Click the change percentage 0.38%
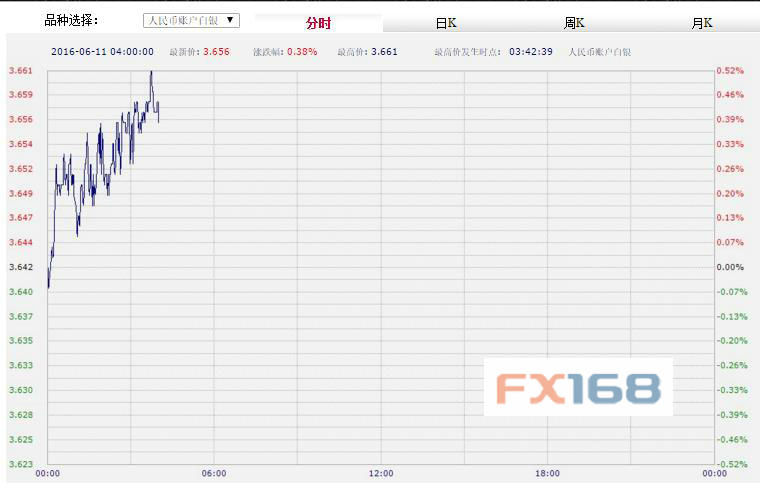 [302, 52]
